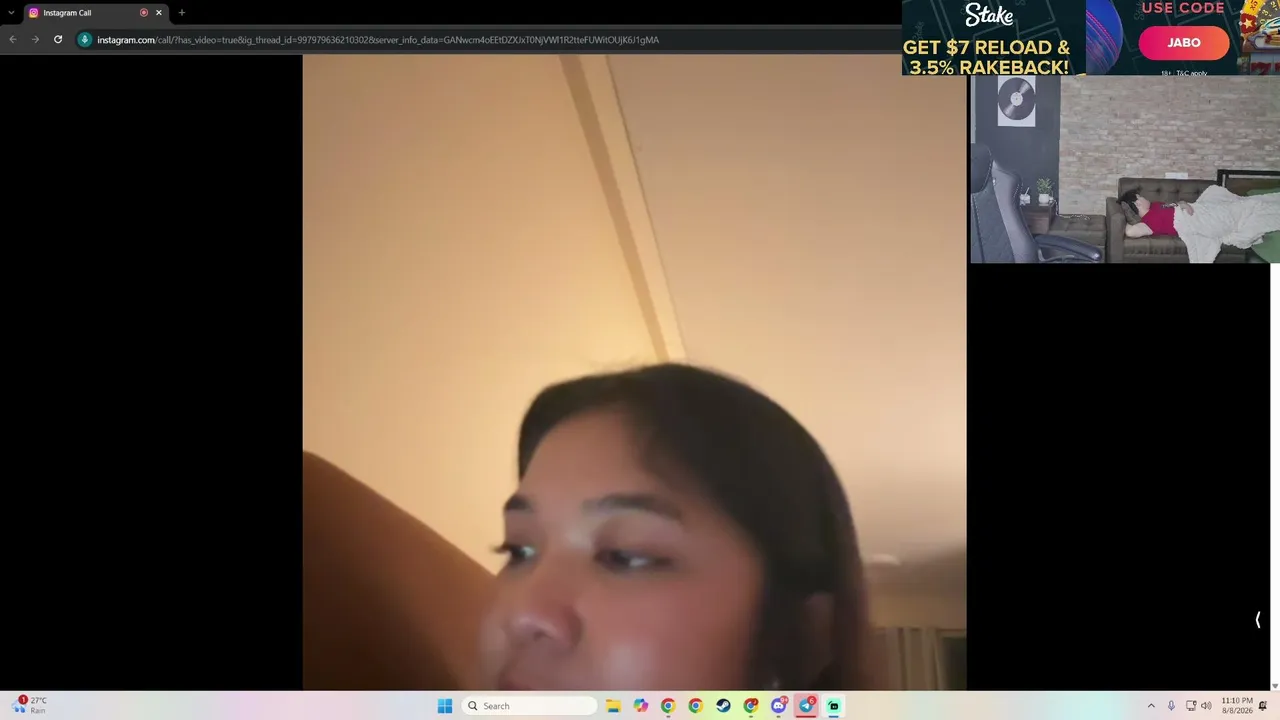Open the Windows Start menu

coord(445,706)
